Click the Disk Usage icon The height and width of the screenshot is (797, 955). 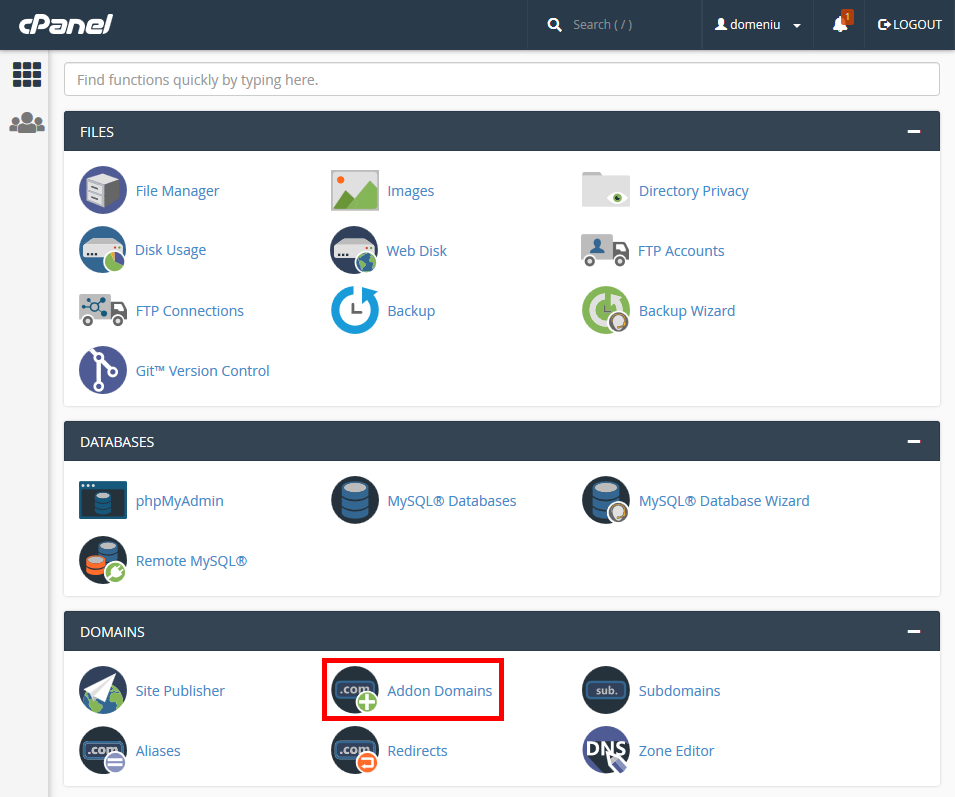click(103, 250)
